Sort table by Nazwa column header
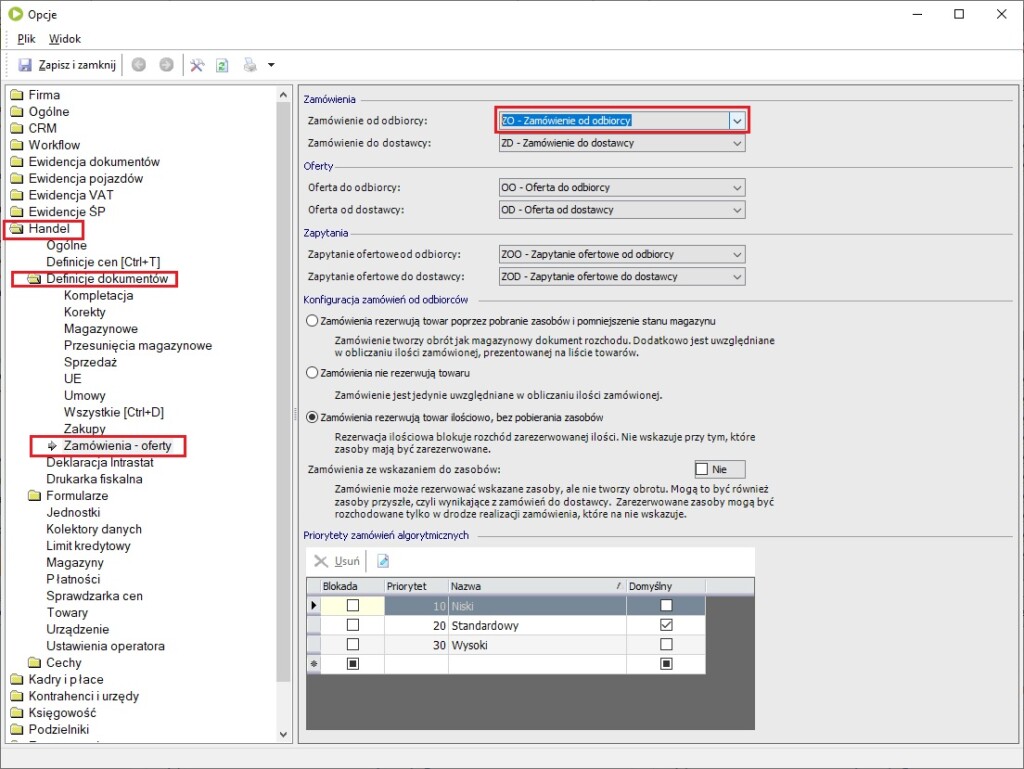The image size is (1024, 769). click(537, 586)
